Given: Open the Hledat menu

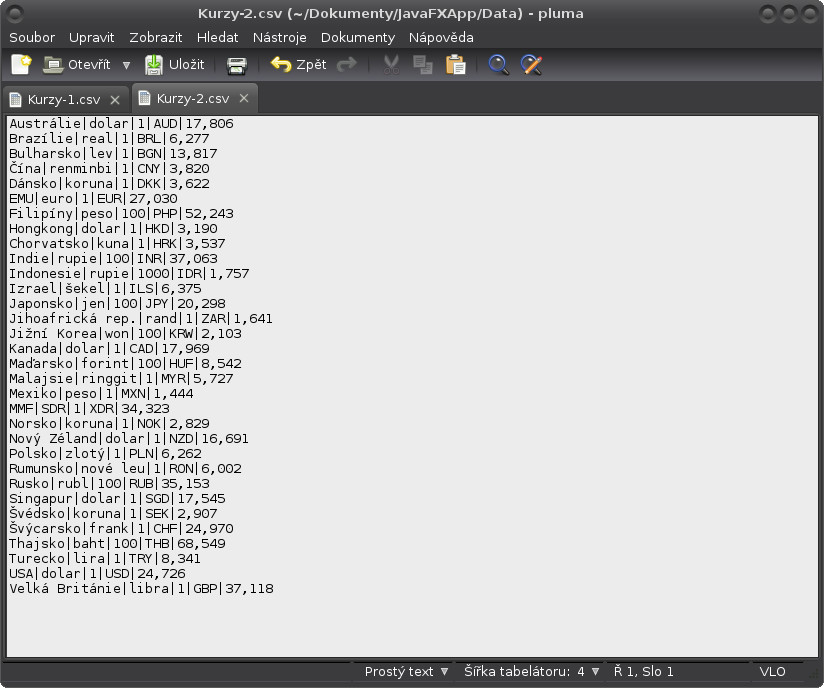Looking at the screenshot, I should [x=218, y=37].
